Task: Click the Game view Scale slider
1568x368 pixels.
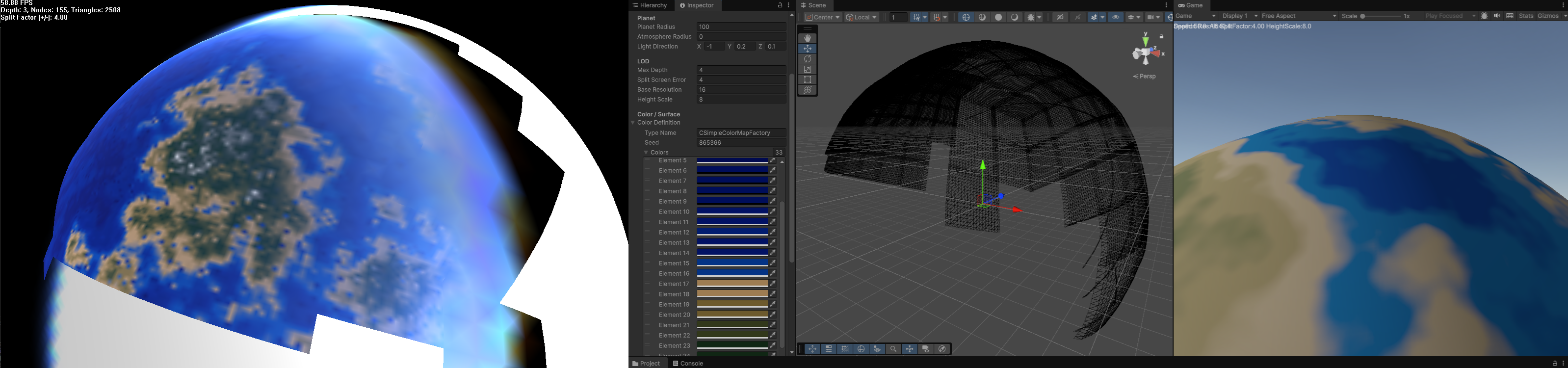Action: point(1381,16)
